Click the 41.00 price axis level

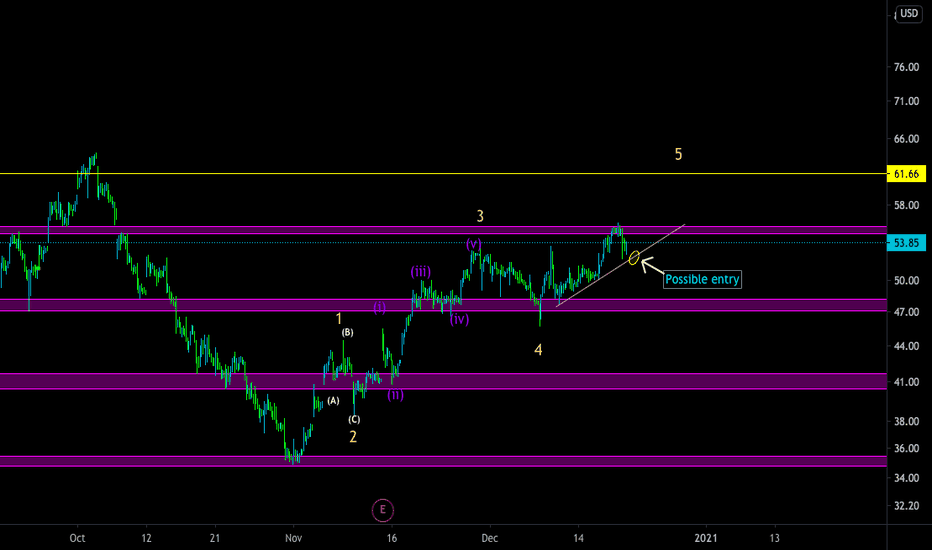tap(906, 382)
